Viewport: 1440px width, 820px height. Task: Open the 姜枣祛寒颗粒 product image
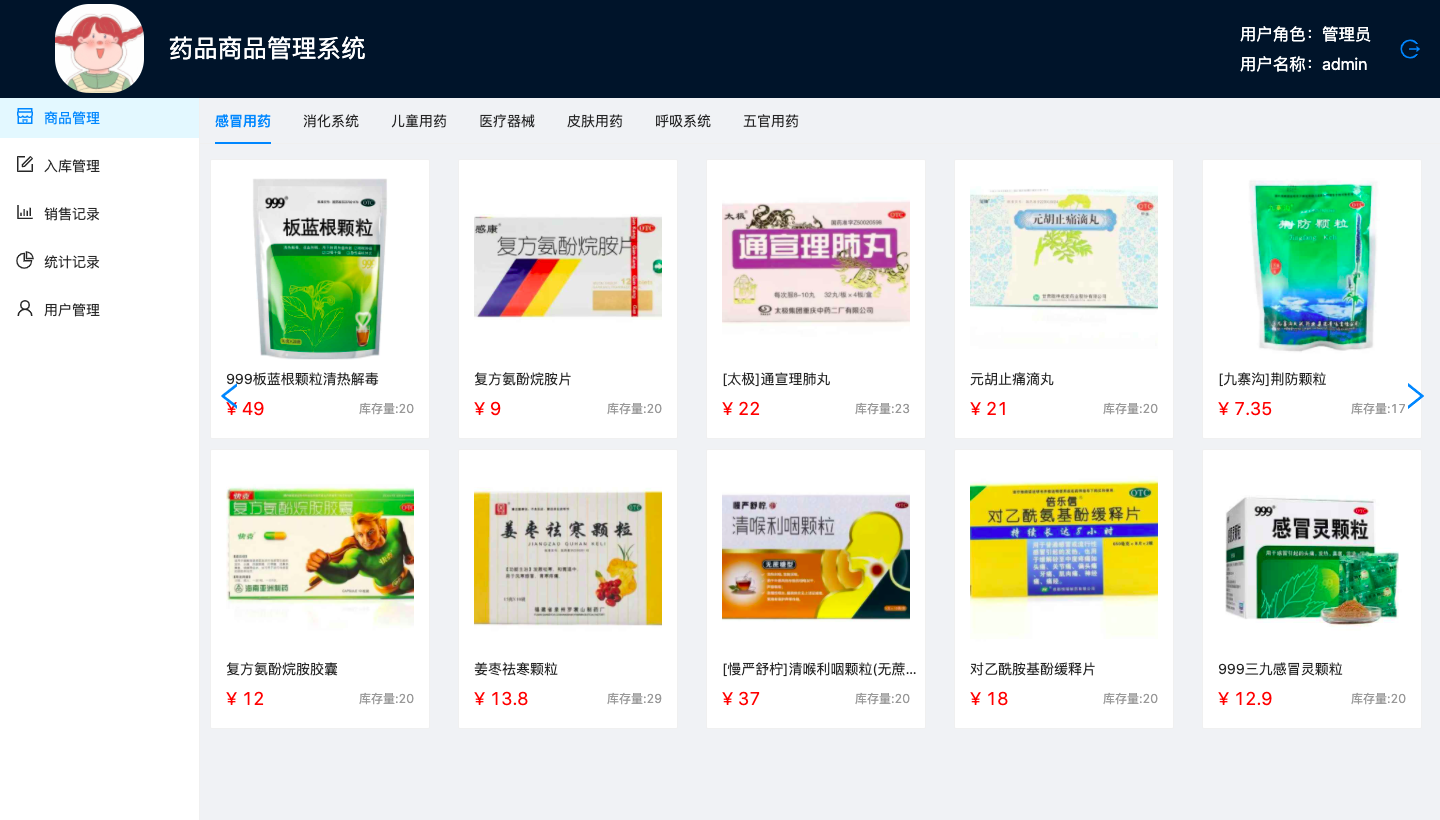[568, 557]
